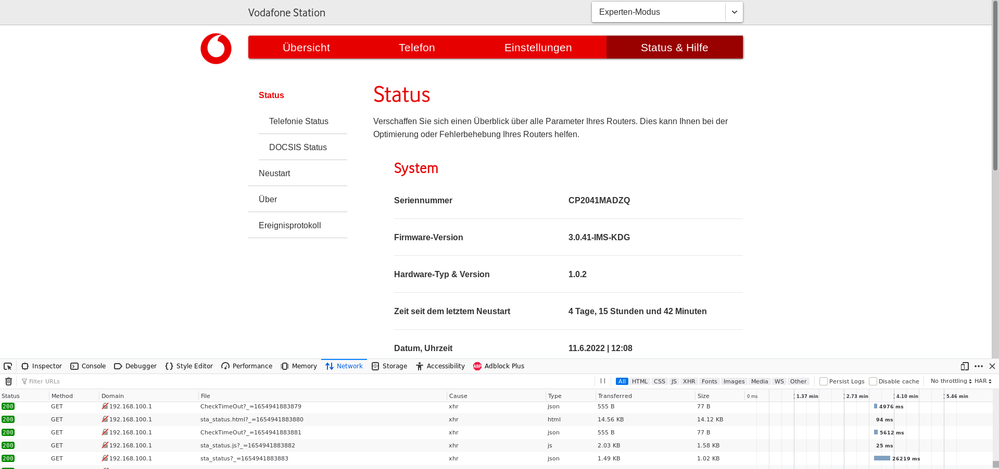
Task: Open the Accessibility tab
Action: pyautogui.click(x=440, y=366)
